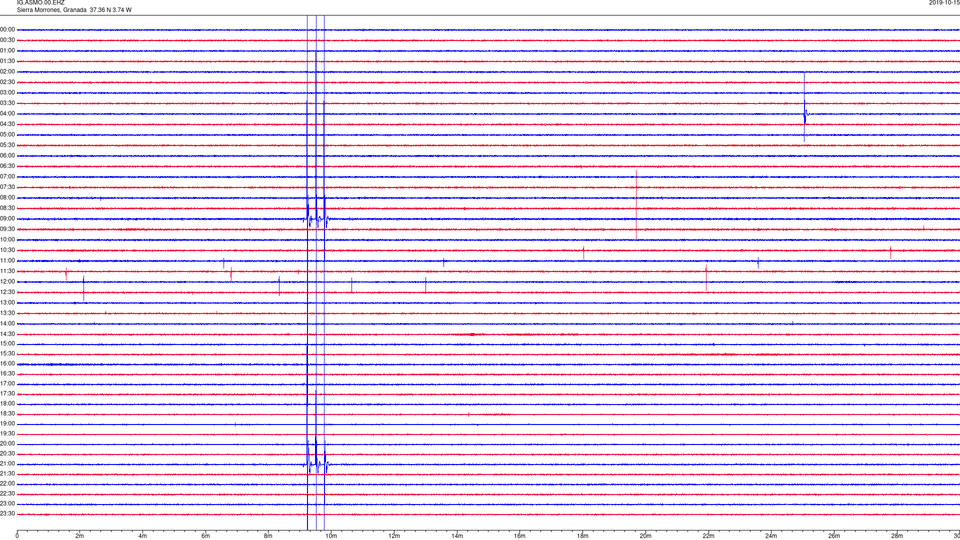Click the 14m label on bottom axis
The image size is (960, 540).
457,536
